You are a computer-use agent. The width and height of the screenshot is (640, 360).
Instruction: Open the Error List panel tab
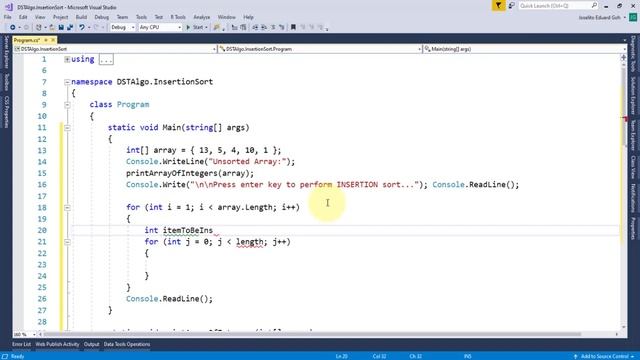coord(21,344)
